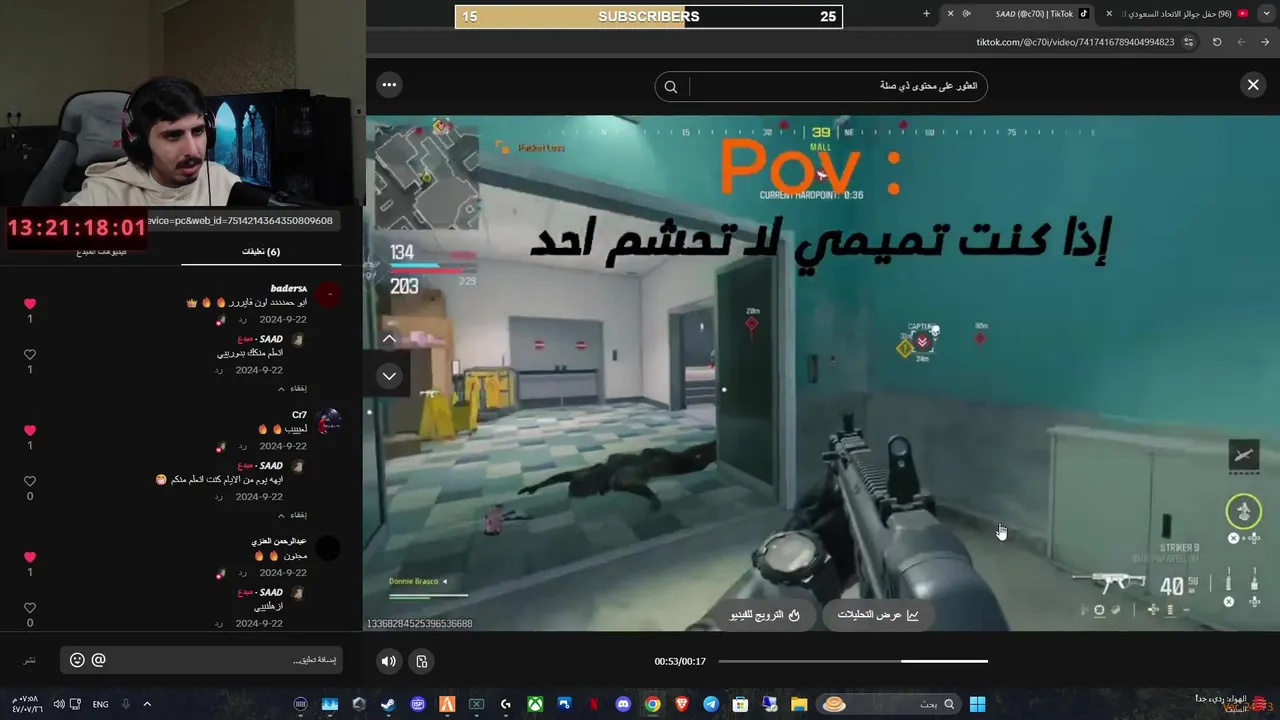Image resolution: width=1280 pixels, height=720 pixels.
Task: Go to previous video with up chevron
Action: coord(389,339)
